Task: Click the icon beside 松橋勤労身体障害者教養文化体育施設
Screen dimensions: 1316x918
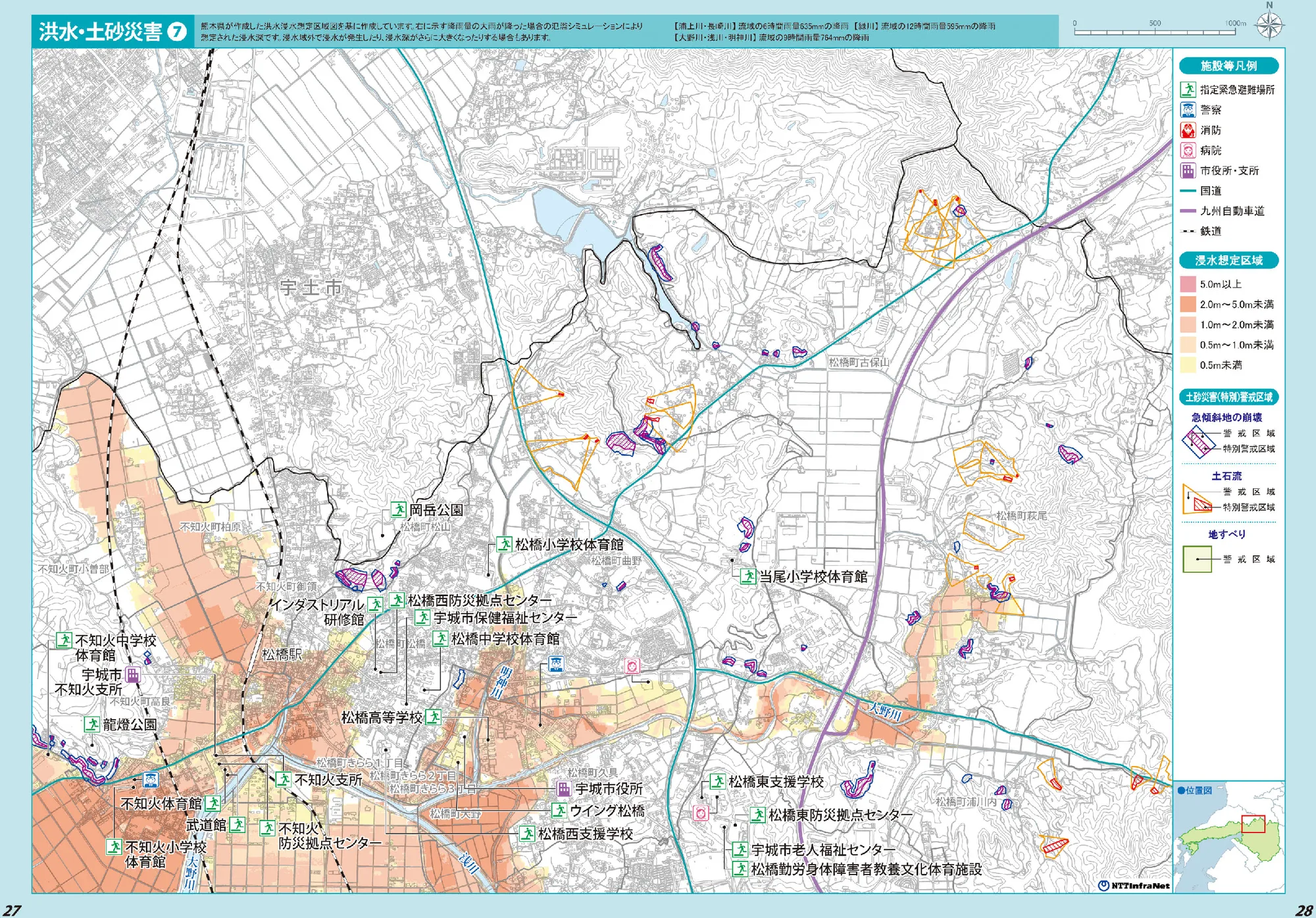Action: coord(740,869)
